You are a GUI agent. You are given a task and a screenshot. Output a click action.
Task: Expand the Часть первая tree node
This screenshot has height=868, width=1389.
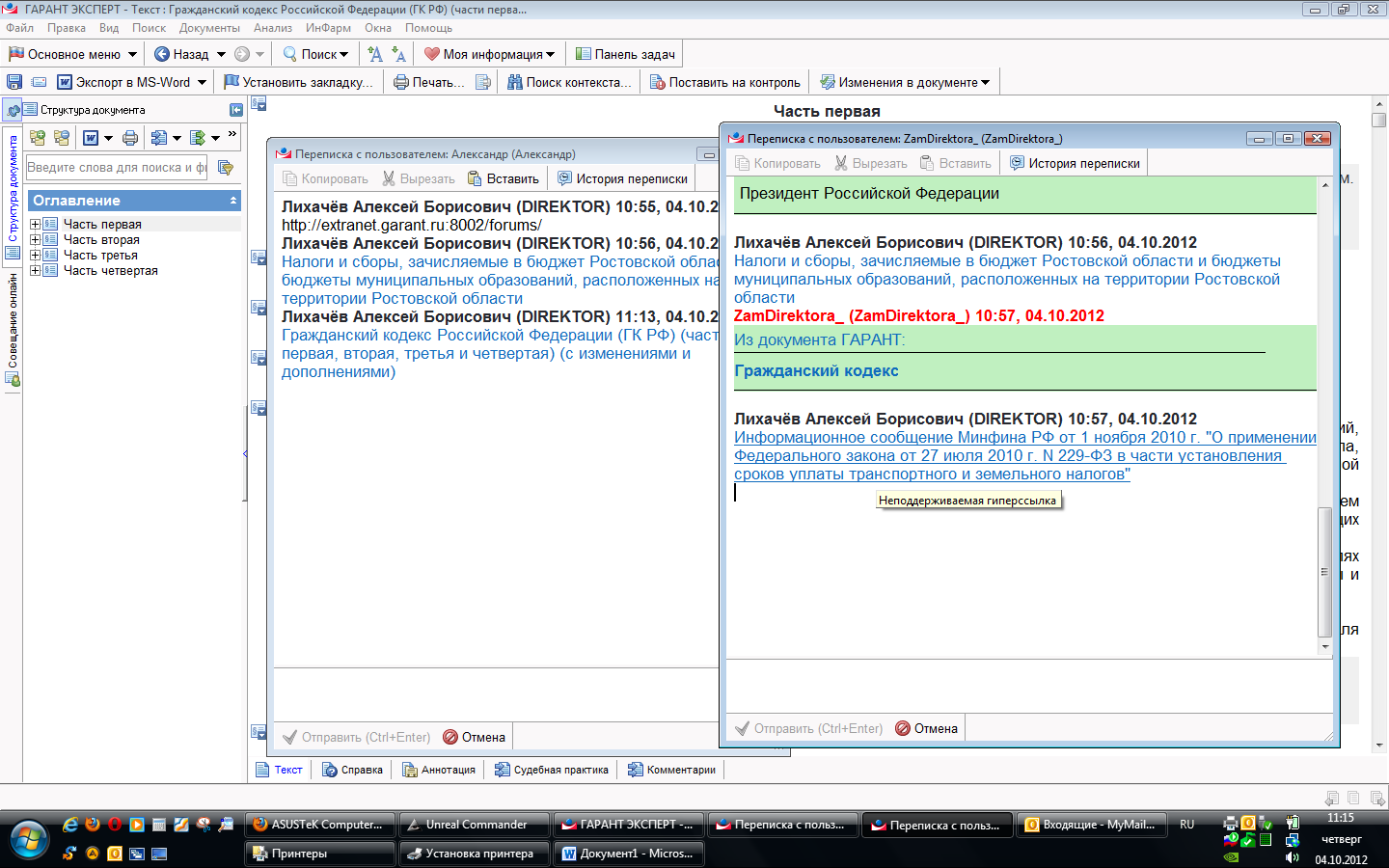click(35, 224)
